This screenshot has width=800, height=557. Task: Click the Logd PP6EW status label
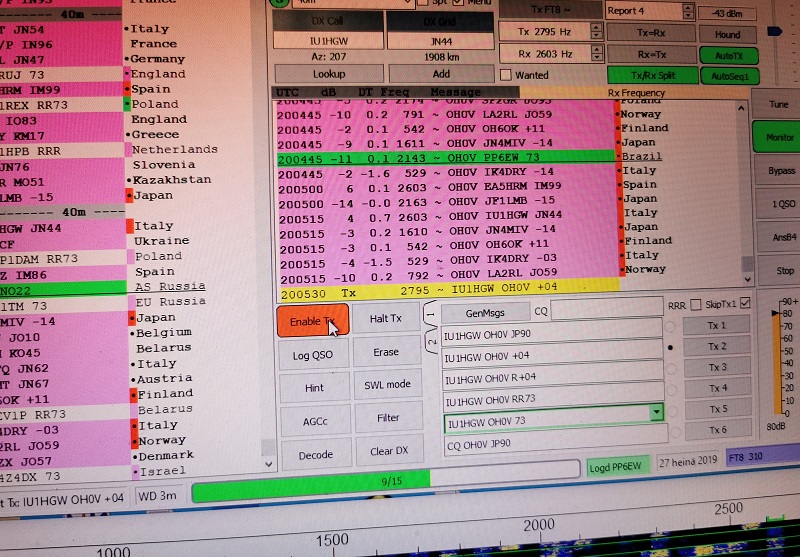618,466
